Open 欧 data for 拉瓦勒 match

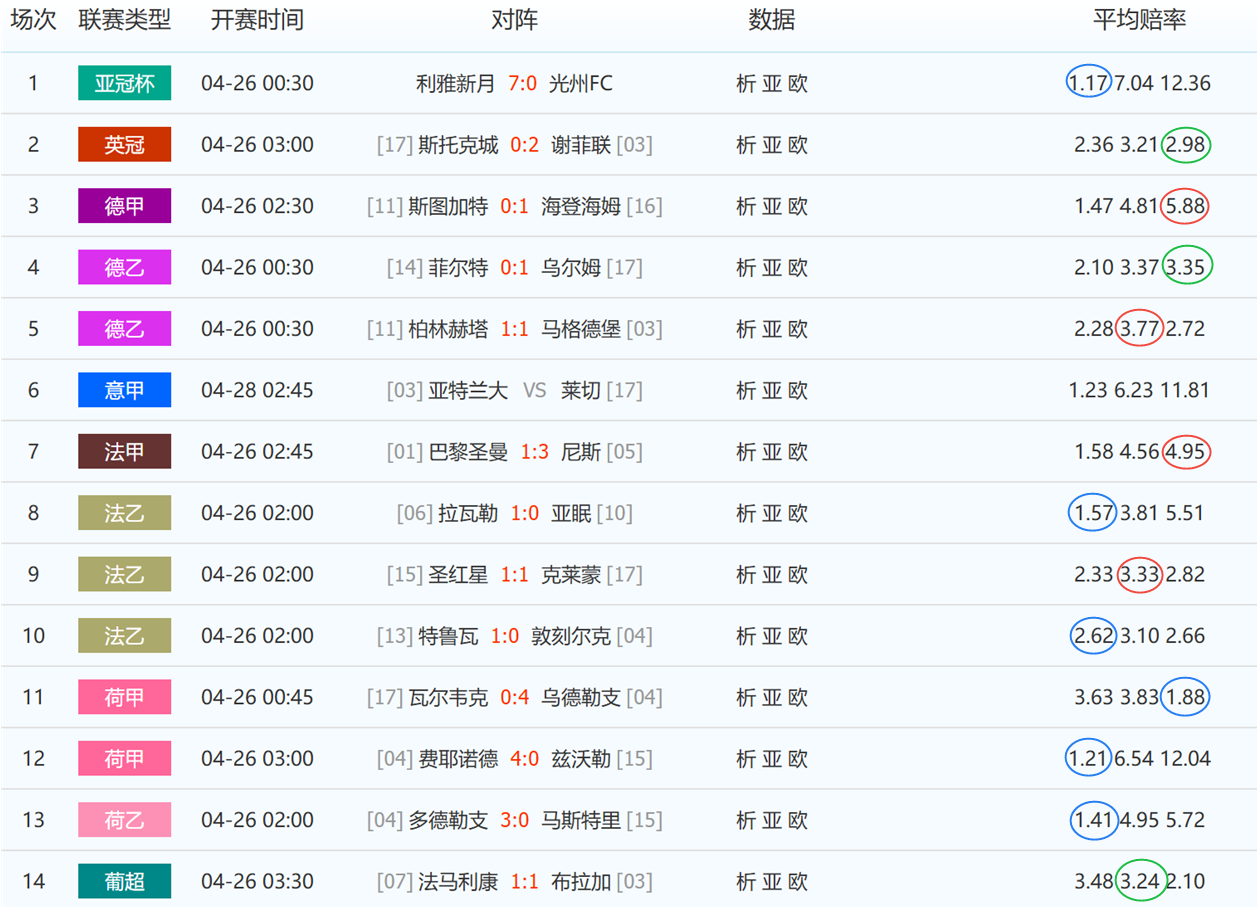[798, 513]
